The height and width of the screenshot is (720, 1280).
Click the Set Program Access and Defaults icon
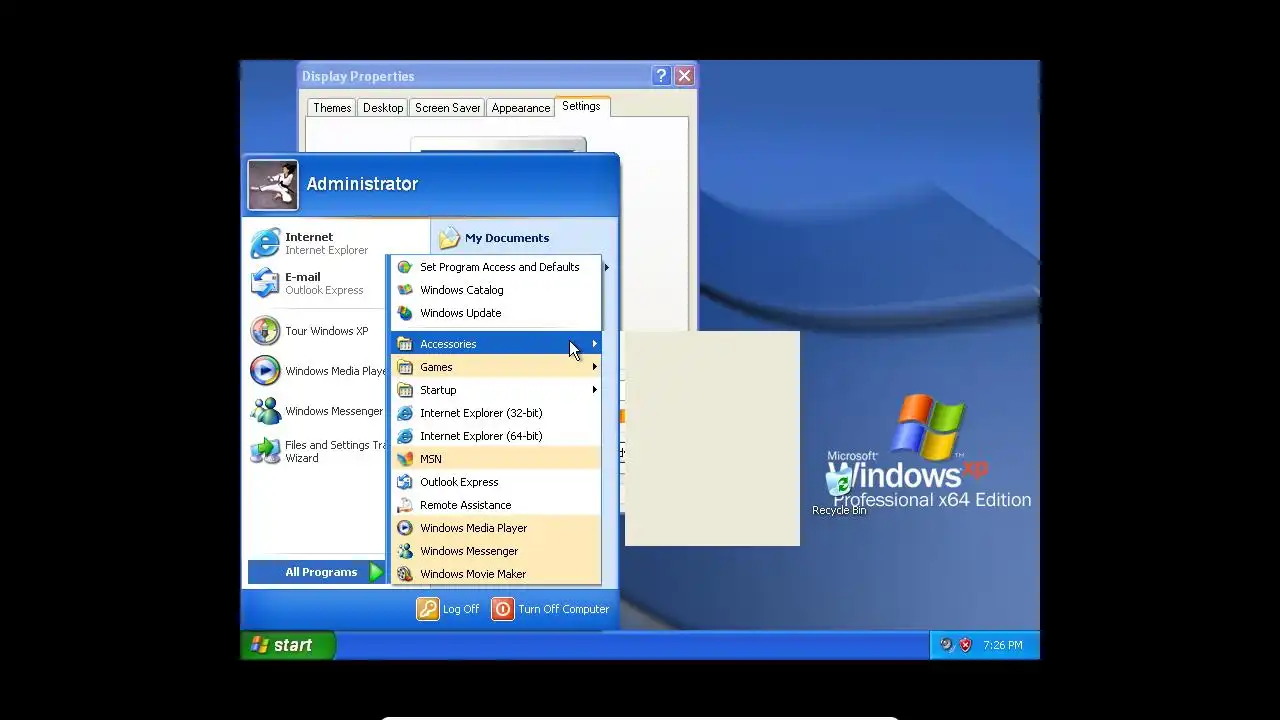click(x=405, y=267)
